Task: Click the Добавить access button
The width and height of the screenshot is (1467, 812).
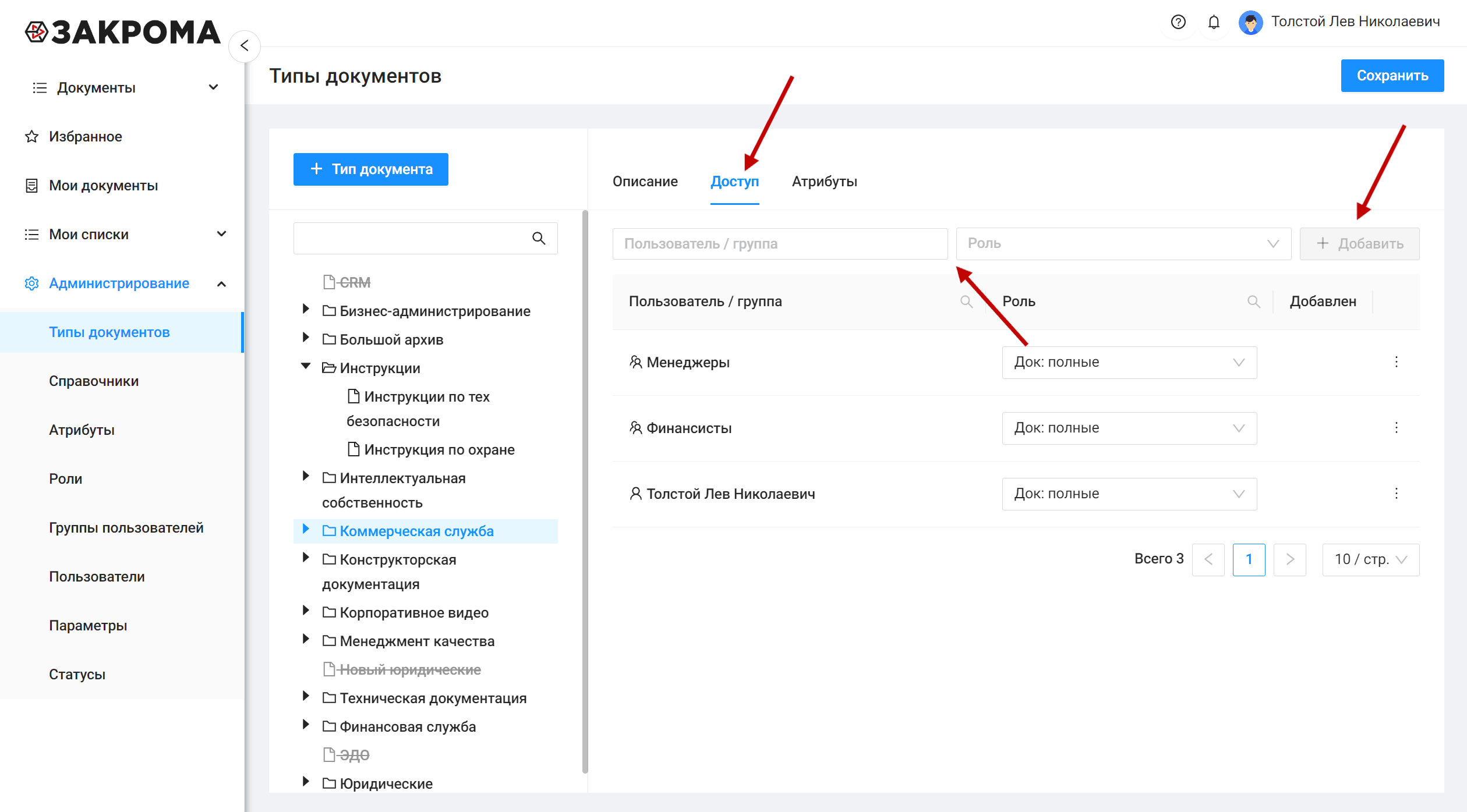Action: pyautogui.click(x=1359, y=243)
